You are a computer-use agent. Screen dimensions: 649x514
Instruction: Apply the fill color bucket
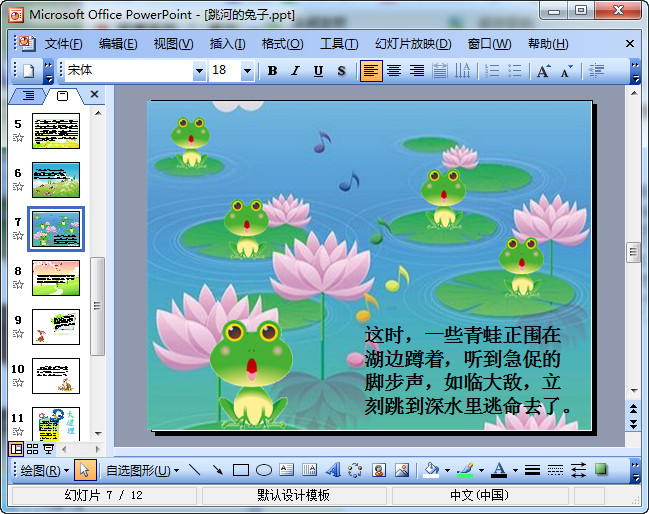(x=431, y=470)
